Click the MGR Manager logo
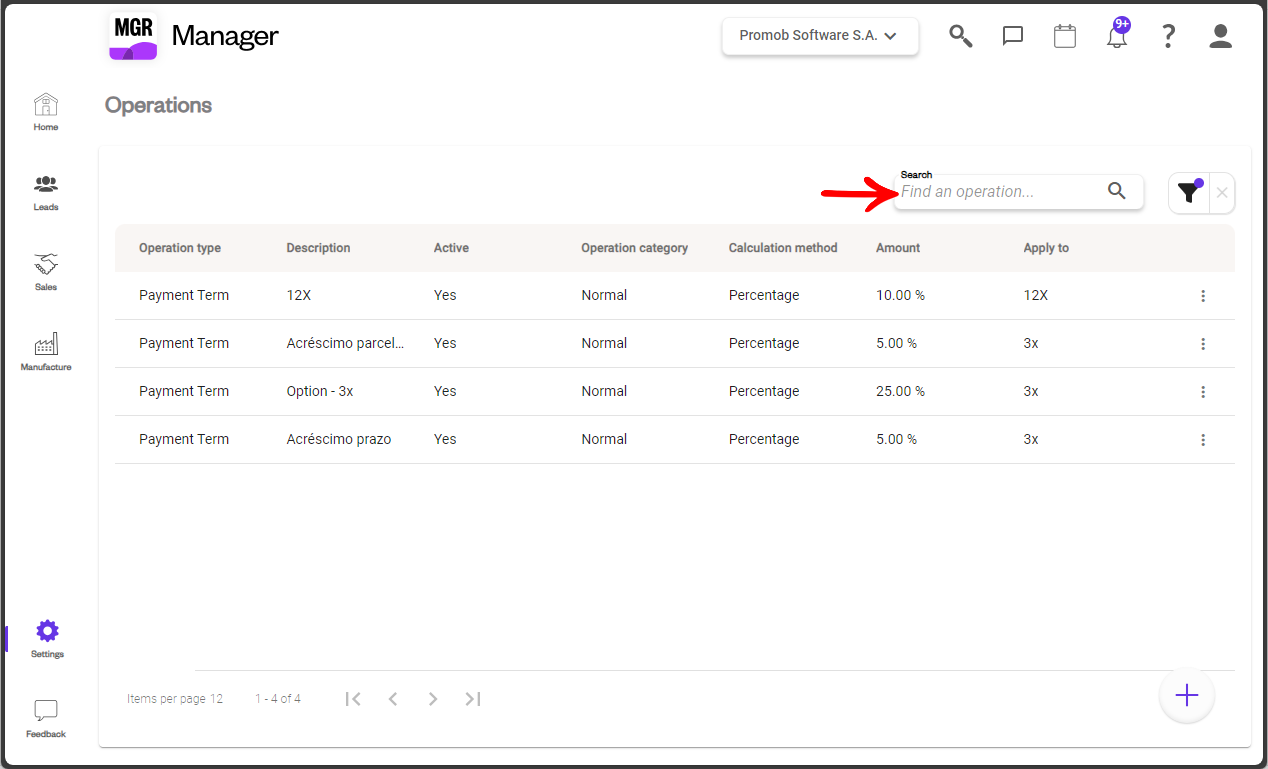Screen dimensions: 1268x769 (193, 36)
